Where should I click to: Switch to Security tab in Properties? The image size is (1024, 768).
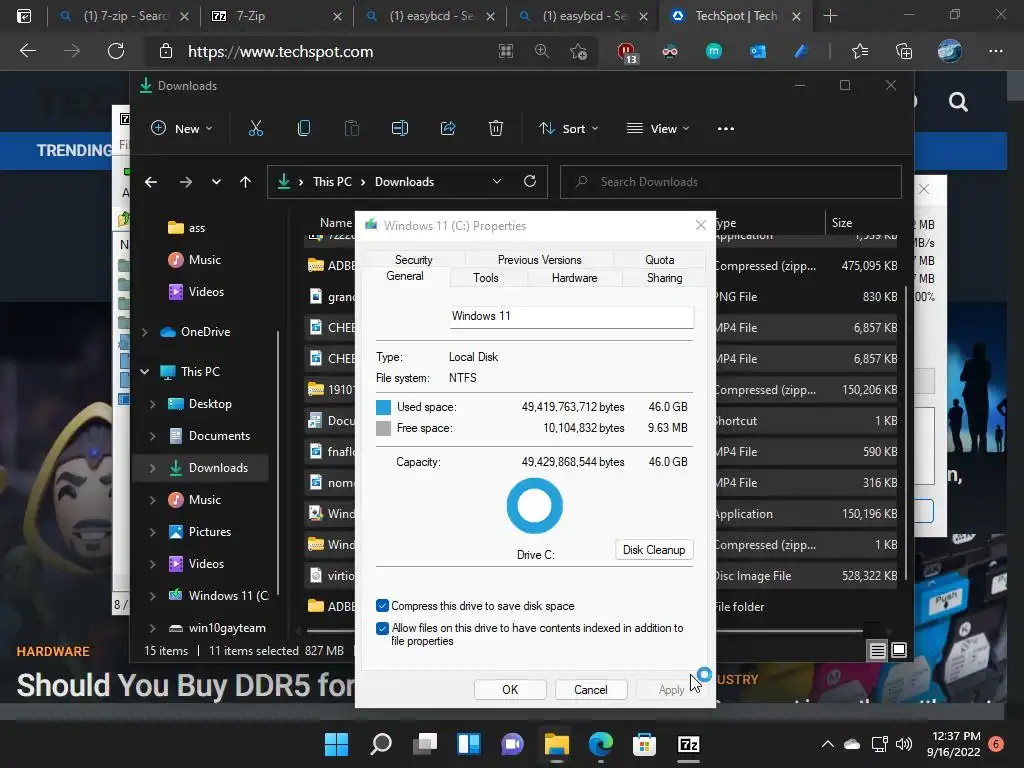(413, 260)
